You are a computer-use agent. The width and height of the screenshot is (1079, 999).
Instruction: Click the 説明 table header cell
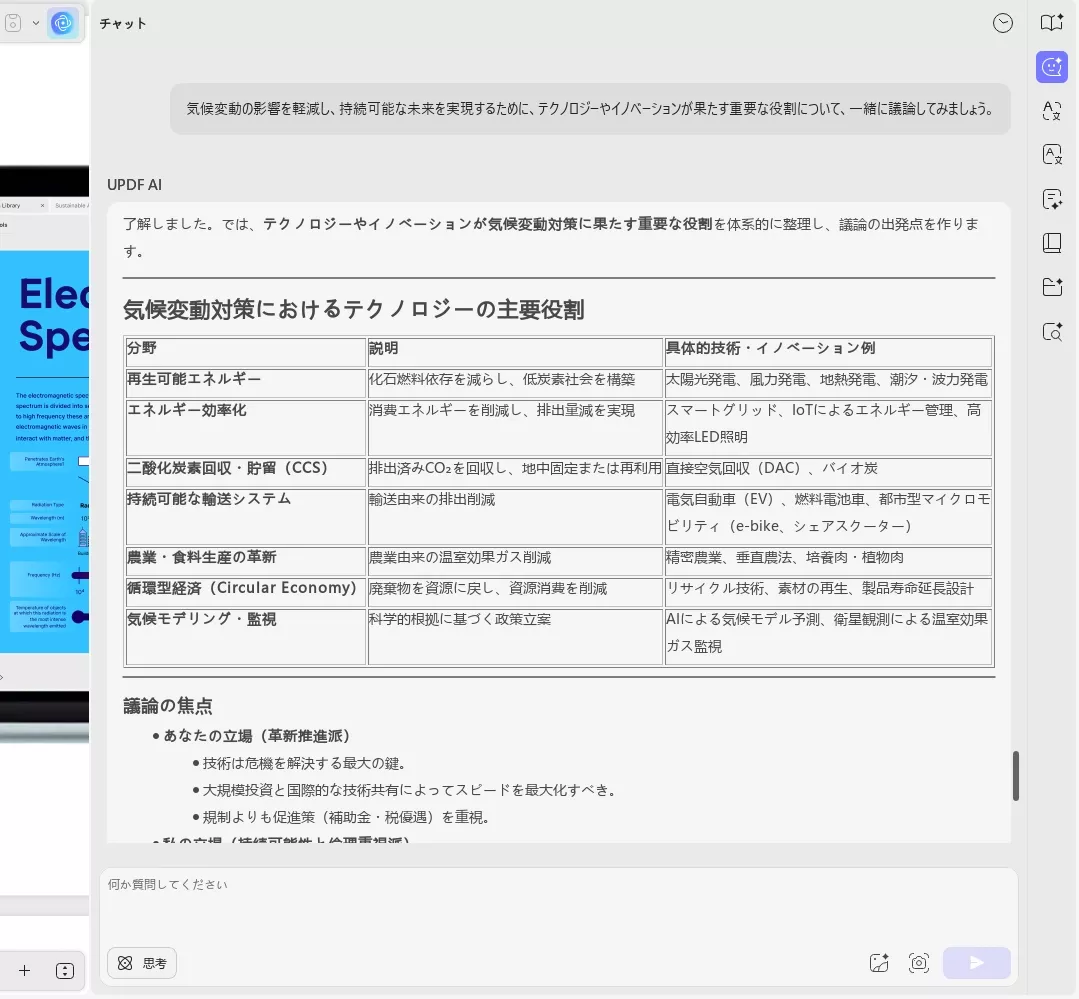click(515, 352)
